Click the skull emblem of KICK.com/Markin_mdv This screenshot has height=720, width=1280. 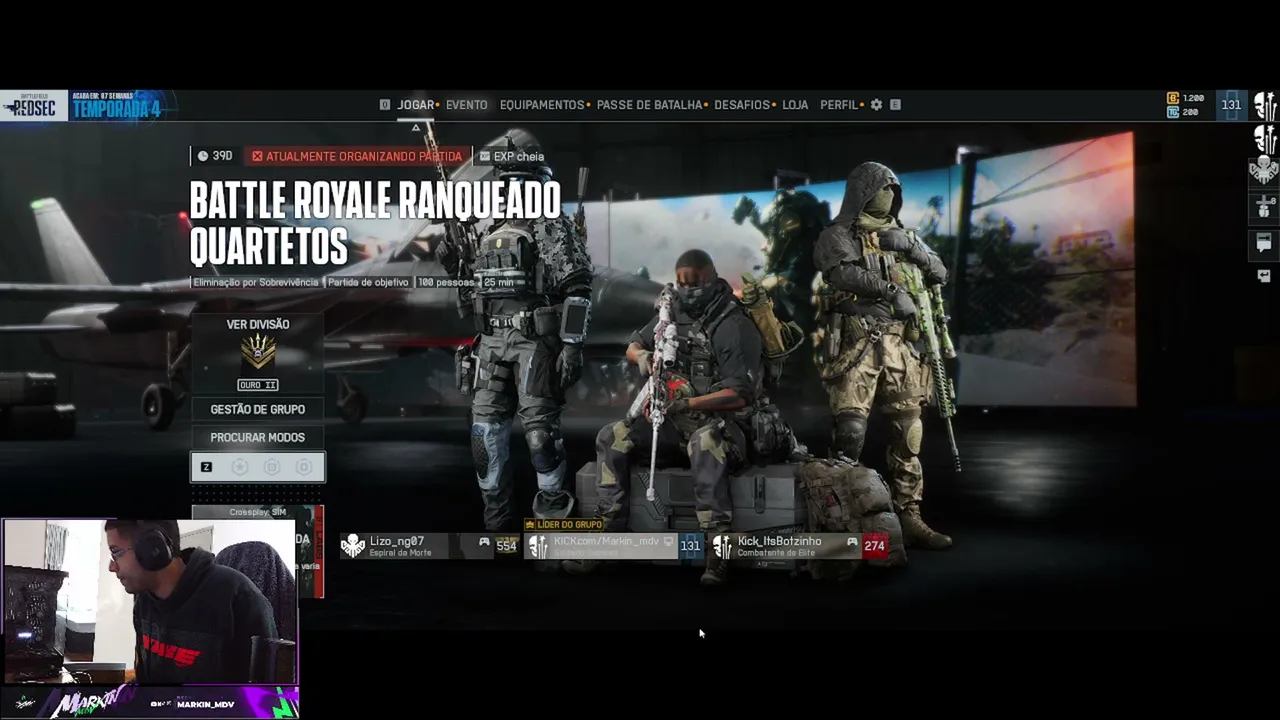click(538, 546)
